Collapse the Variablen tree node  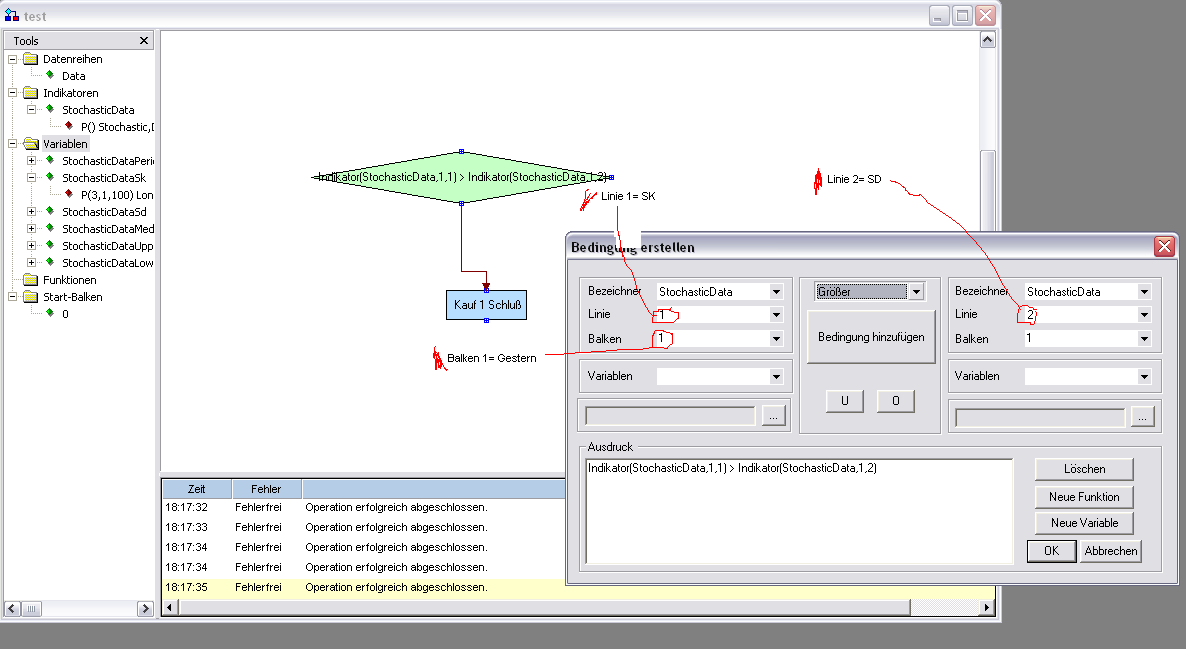point(12,144)
